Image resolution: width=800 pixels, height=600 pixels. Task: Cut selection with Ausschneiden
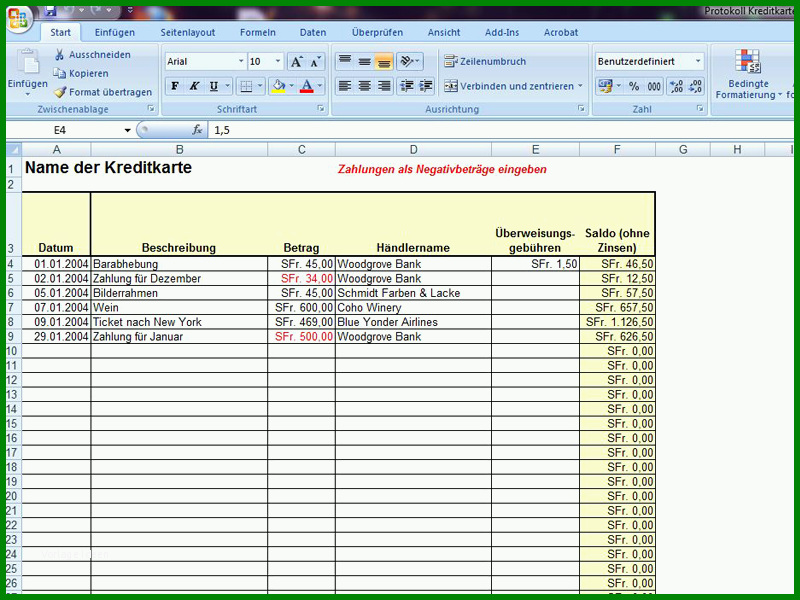[92, 55]
